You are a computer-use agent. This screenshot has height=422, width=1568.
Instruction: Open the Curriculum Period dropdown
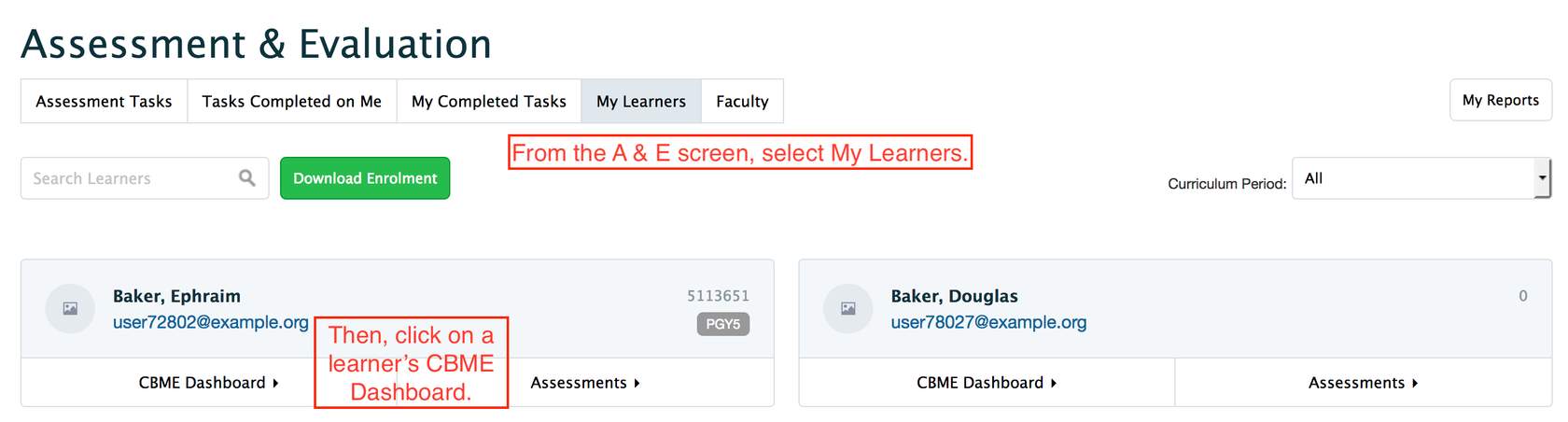[1421, 178]
